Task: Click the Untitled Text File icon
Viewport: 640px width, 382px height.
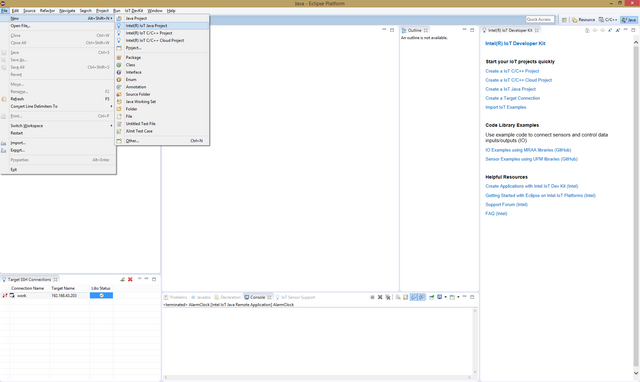Action: point(119,124)
